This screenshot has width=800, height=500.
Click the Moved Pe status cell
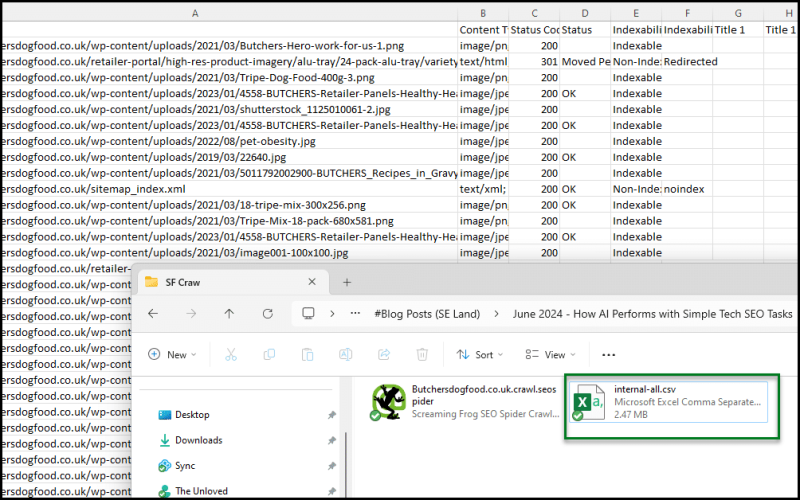tap(585, 61)
